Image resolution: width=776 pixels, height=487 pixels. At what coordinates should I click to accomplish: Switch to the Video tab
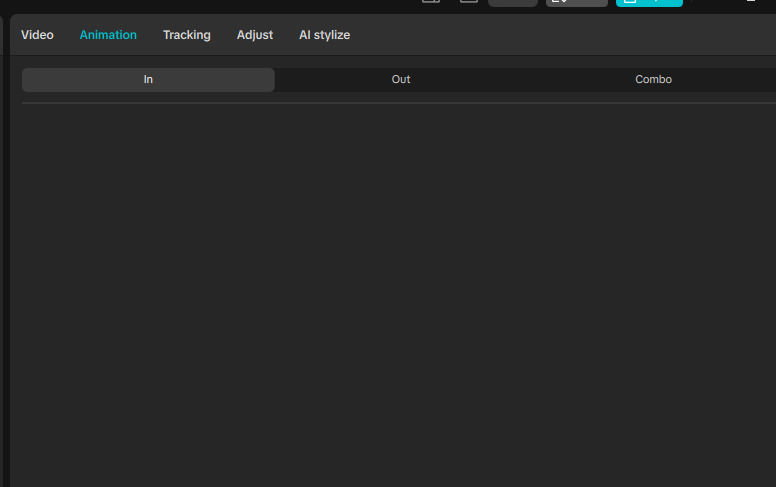(x=37, y=35)
